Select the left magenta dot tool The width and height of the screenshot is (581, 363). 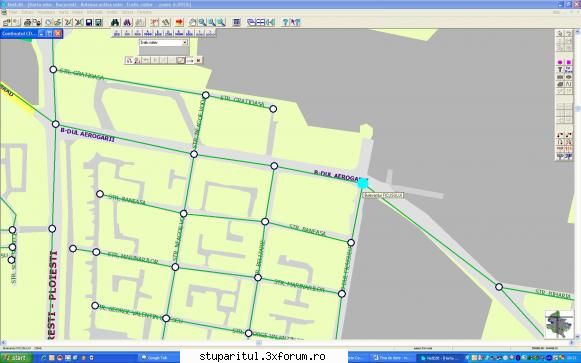click(x=560, y=62)
